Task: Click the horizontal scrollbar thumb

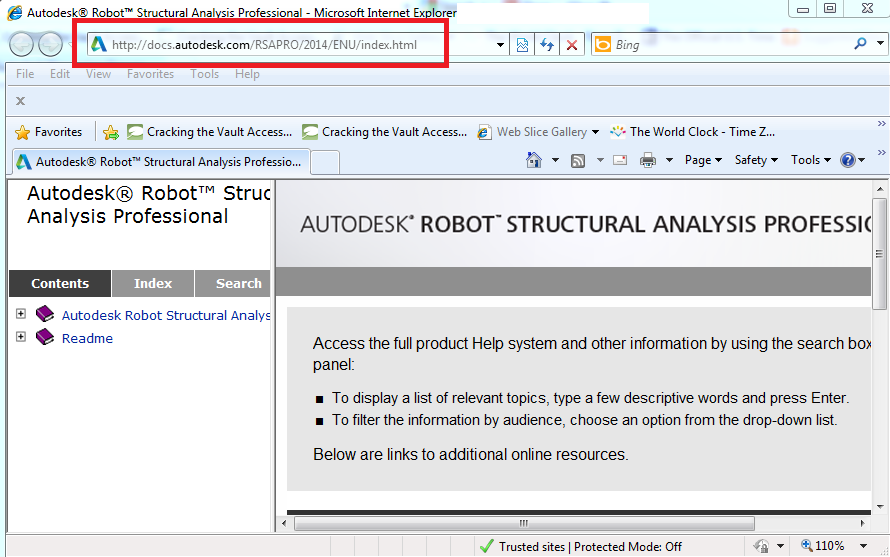Action: (524, 523)
